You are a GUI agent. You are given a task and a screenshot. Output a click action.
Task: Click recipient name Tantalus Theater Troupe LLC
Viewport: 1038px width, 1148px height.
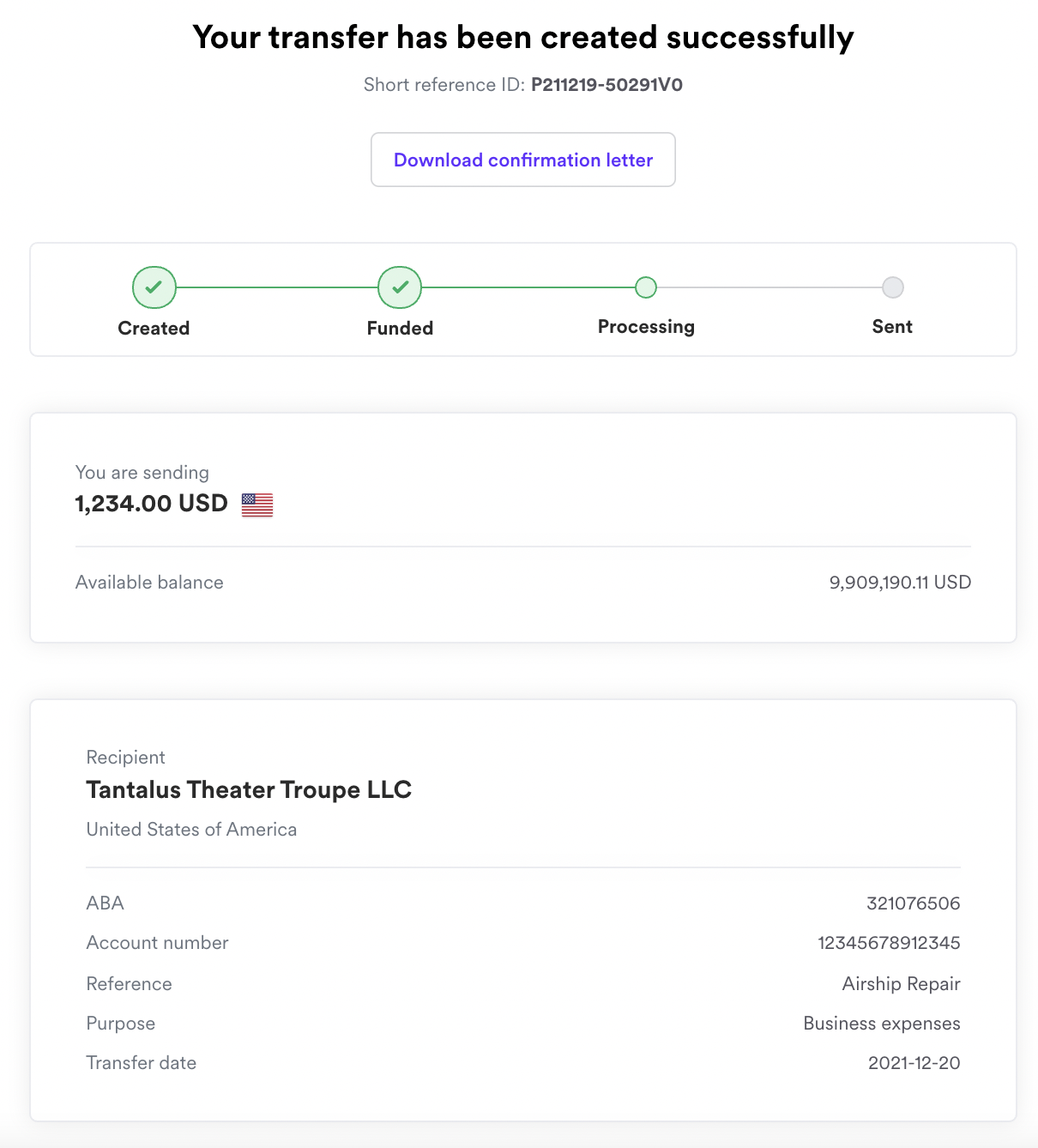click(249, 790)
